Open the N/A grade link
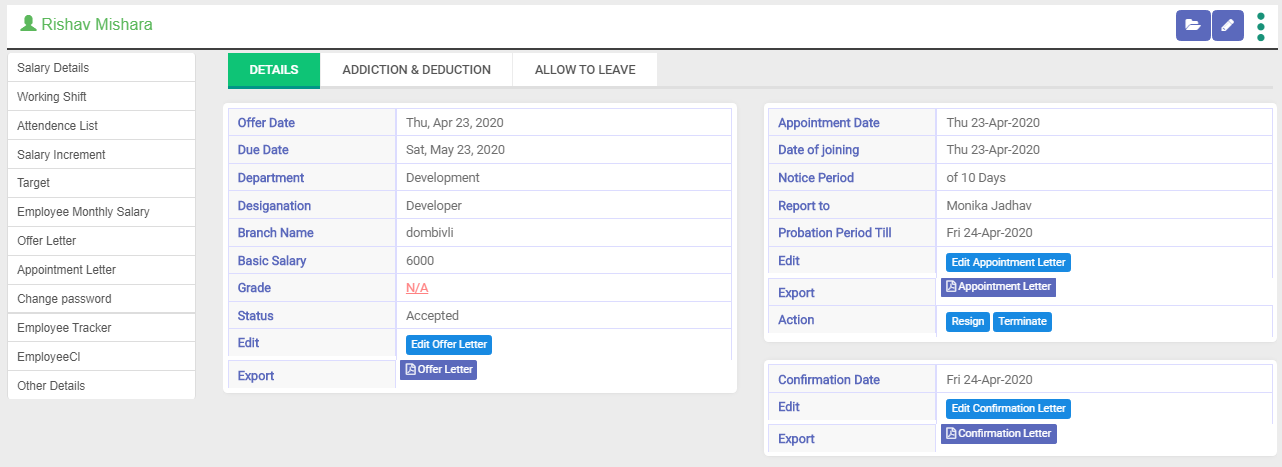 (x=417, y=288)
